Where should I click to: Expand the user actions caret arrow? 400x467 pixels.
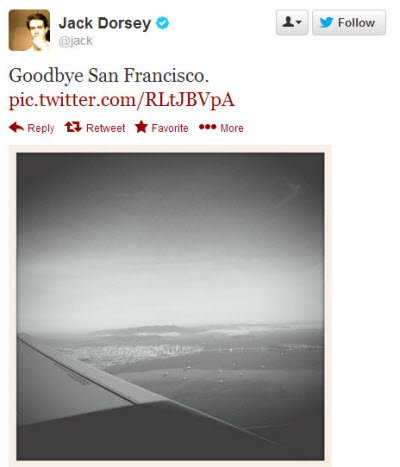[x=299, y=23]
